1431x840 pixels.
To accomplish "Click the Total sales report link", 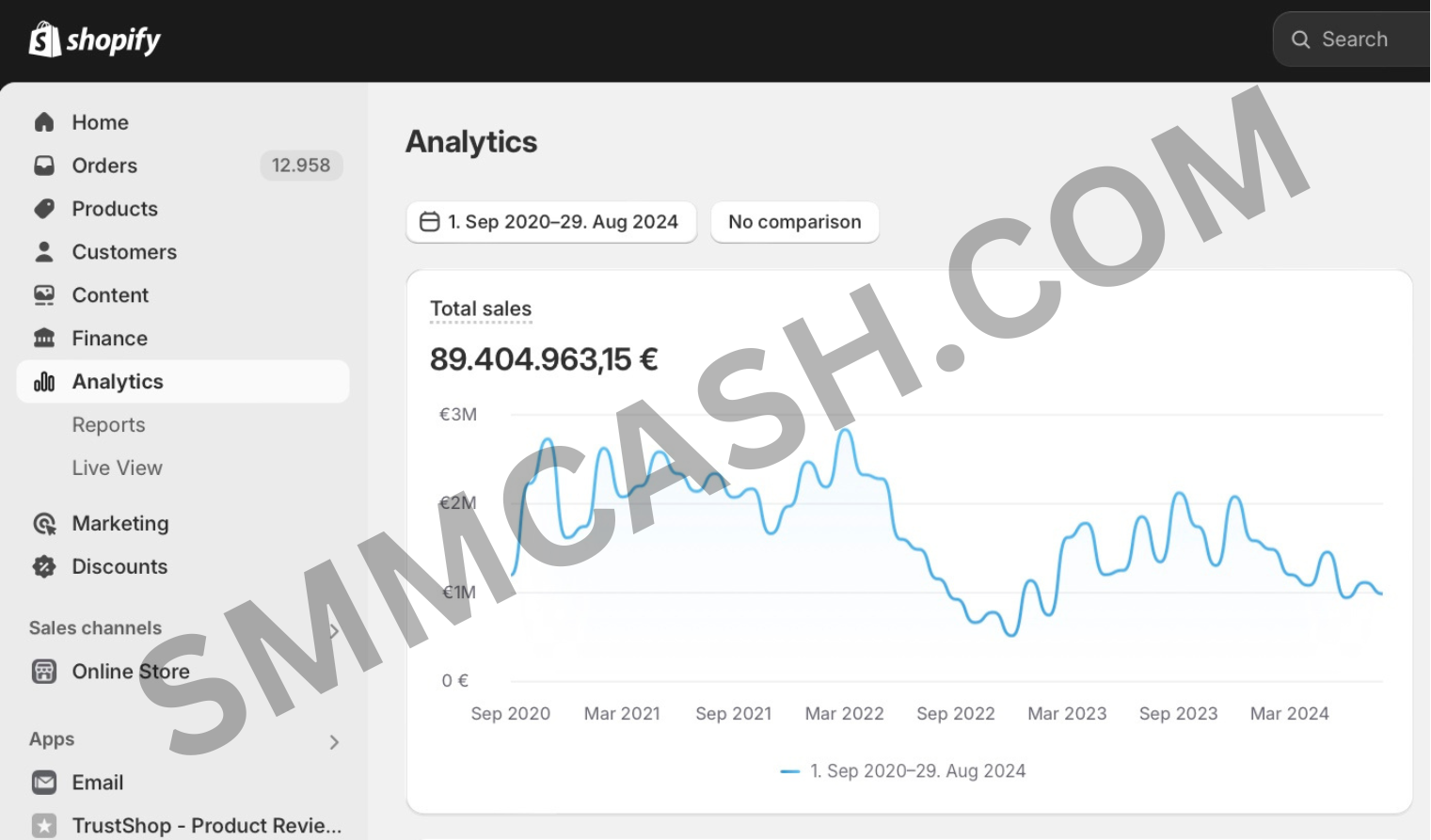I will [x=481, y=309].
